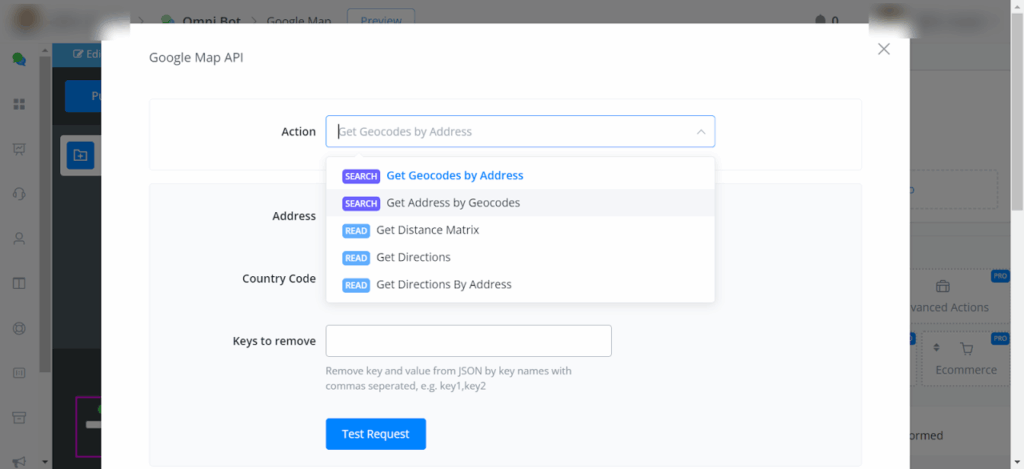Close the Google Map API dialog
The width and height of the screenshot is (1024, 469).
coord(883,49)
